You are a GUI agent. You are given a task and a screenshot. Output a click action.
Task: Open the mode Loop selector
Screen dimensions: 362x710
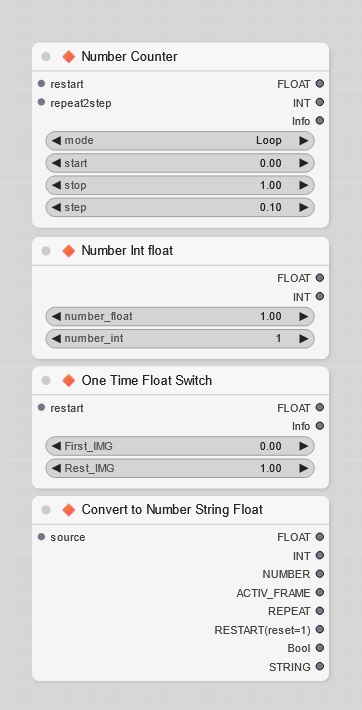180,140
